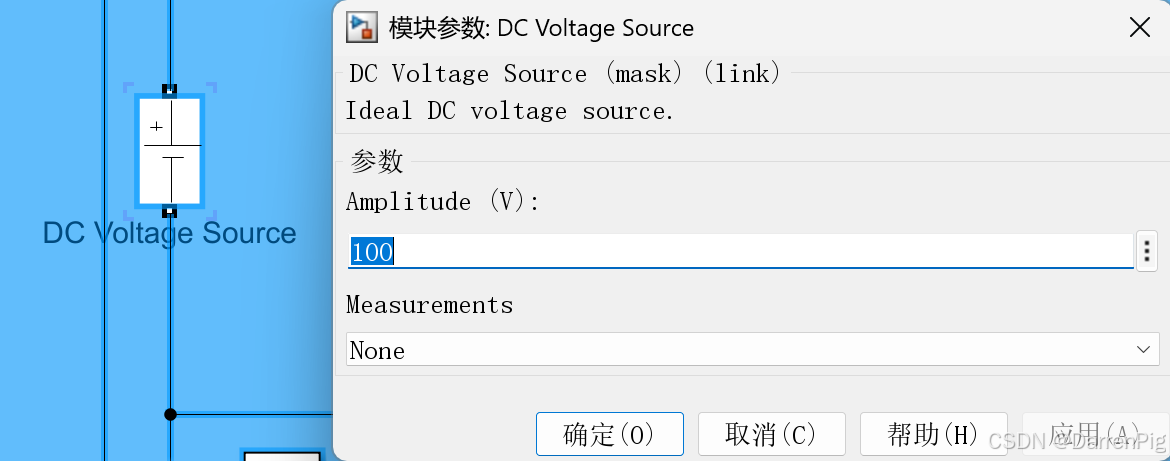Click the dialog title 模块参数: DC Voltage Source
Viewport: 1170px width, 461px height.
pos(541,28)
